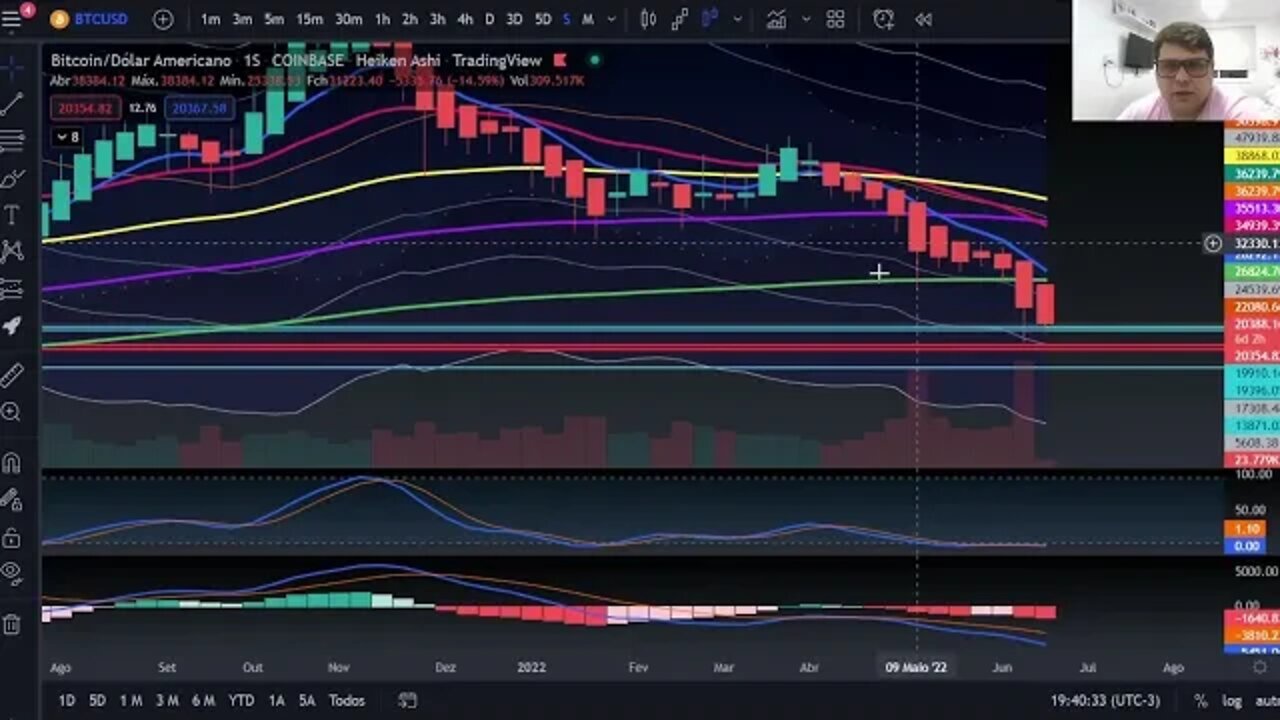
Task: Set range to 6M
Action: pos(203,700)
